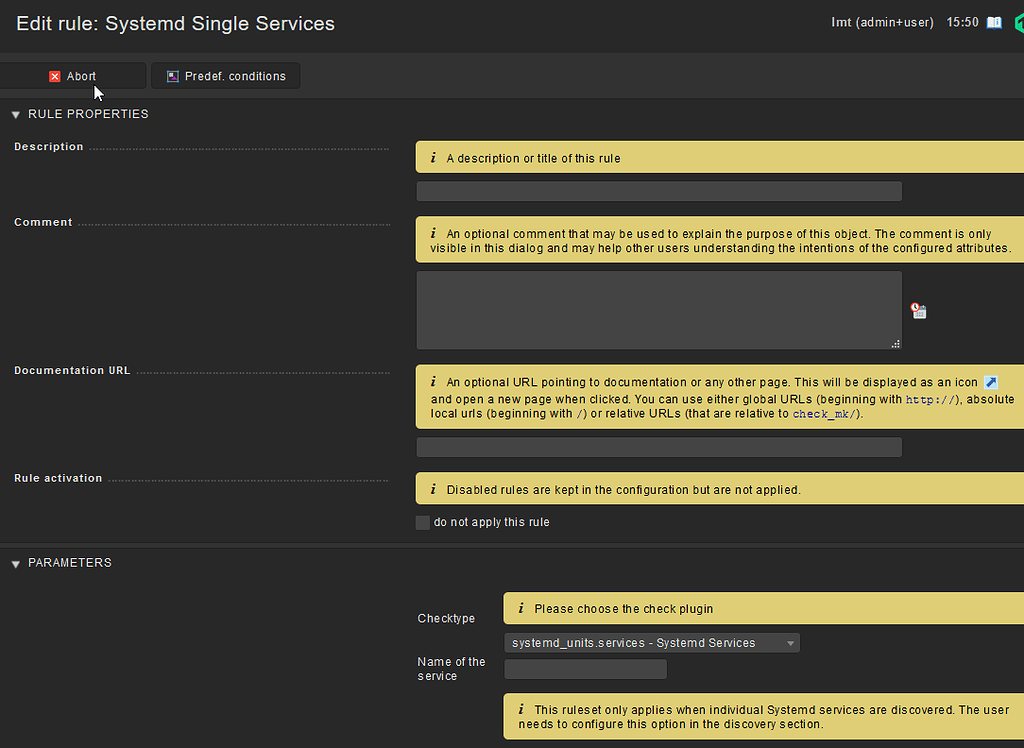Click the green Checkmk hexagon logo
This screenshot has height=748, width=1024.
tap(1017, 22)
